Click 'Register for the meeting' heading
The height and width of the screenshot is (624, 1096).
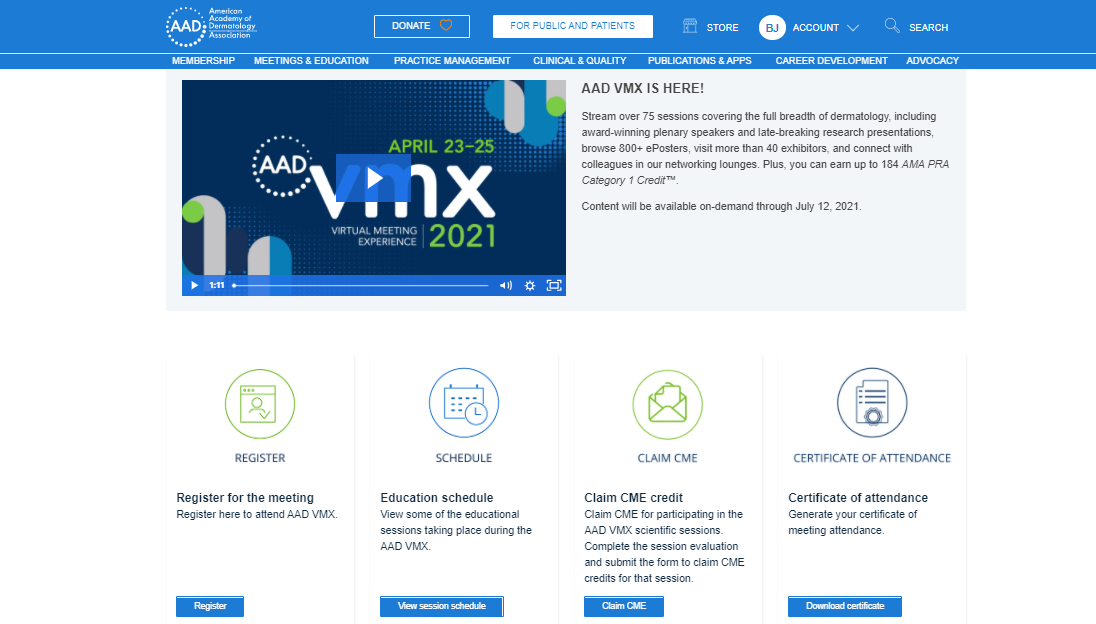pos(245,498)
